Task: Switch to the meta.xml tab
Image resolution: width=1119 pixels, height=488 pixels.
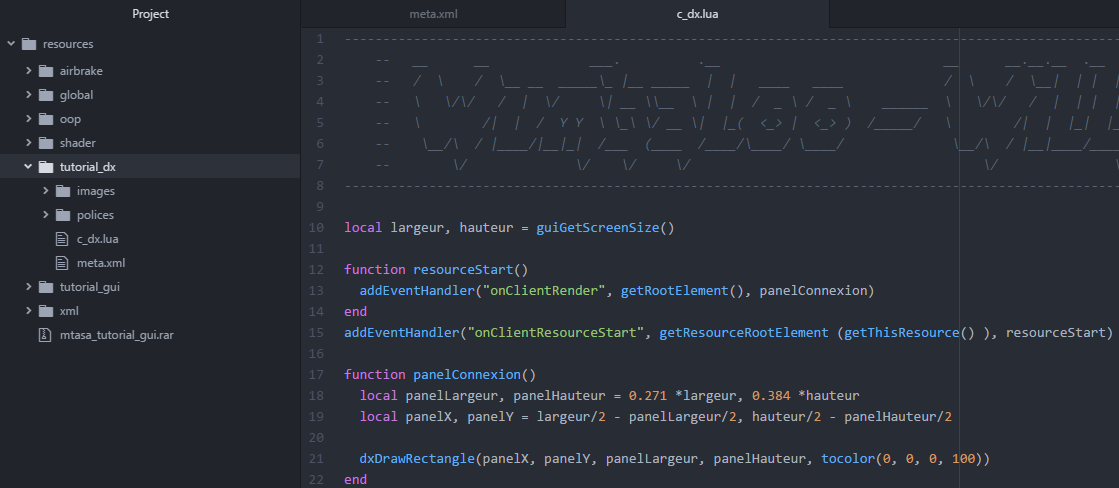Action: tap(432, 14)
